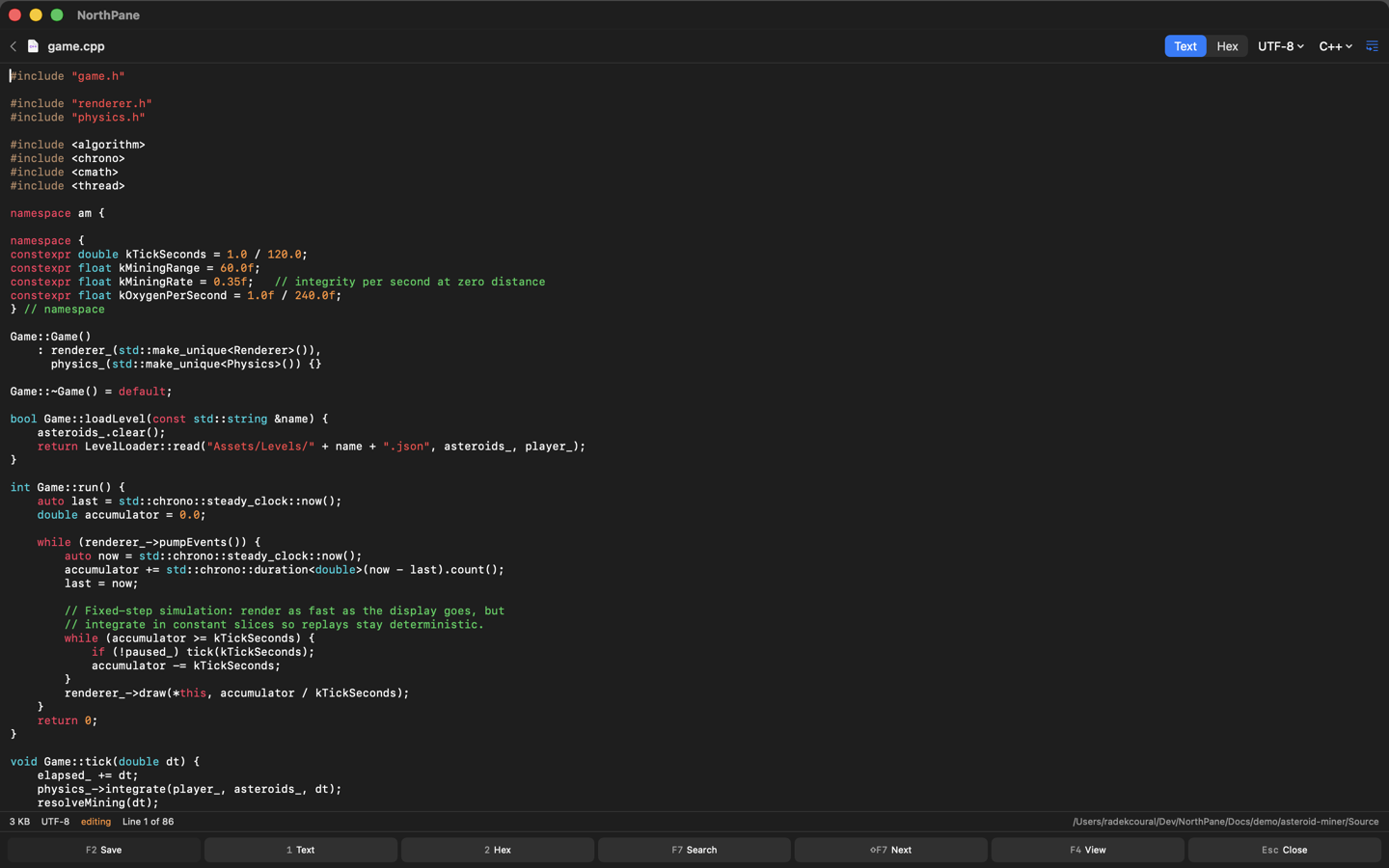Click the file path in status bar
Image resolution: width=1389 pixels, height=868 pixels.
click(1225, 822)
